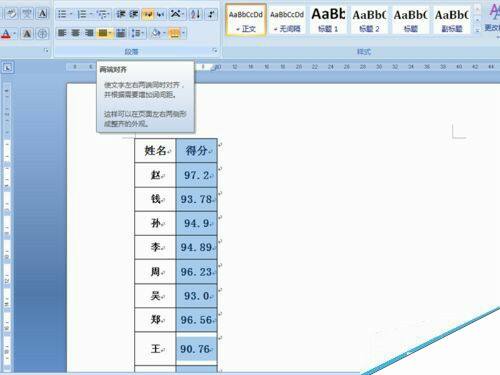This screenshot has height=375, width=500.
Task: Click the 得分 header cell
Action: (x=197, y=151)
